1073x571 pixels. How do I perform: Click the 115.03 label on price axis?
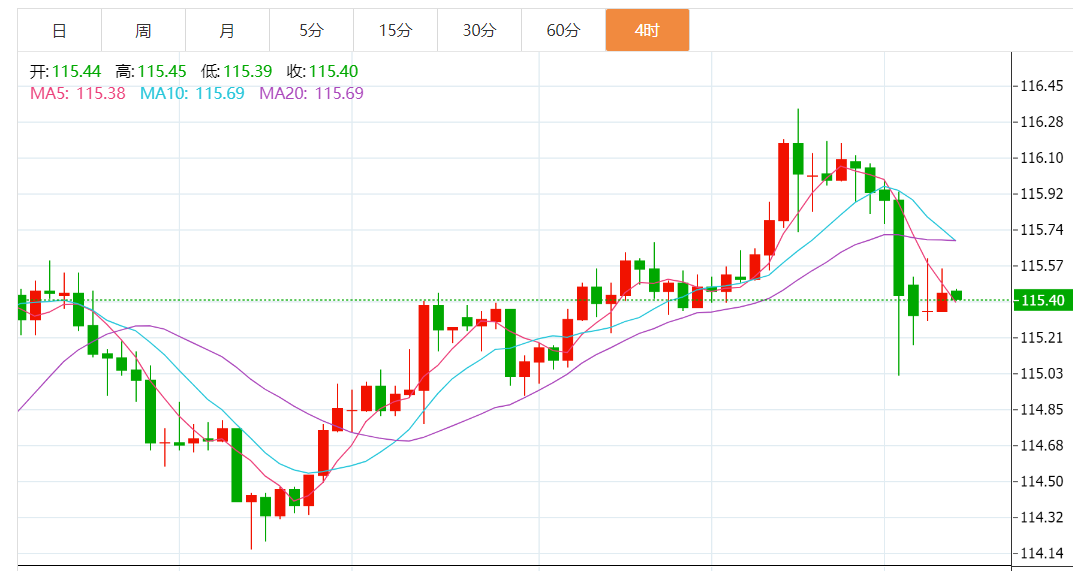[1041, 373]
